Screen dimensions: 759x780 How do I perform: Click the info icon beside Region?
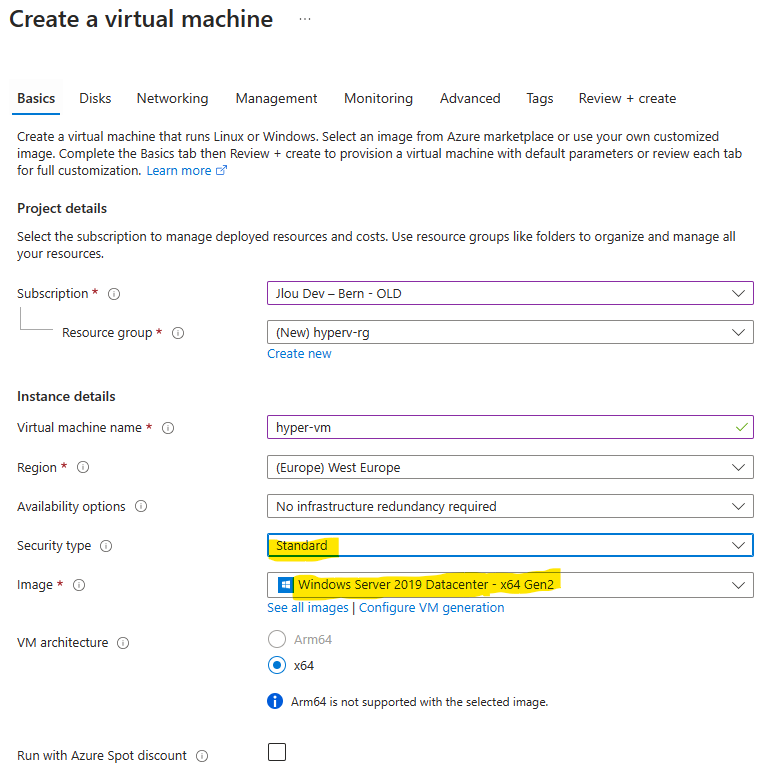pos(83,467)
